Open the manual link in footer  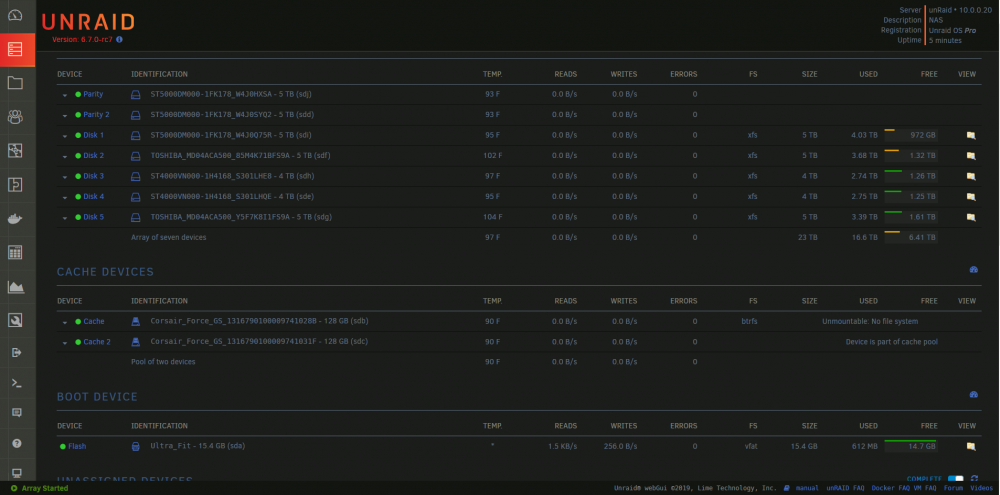point(807,488)
